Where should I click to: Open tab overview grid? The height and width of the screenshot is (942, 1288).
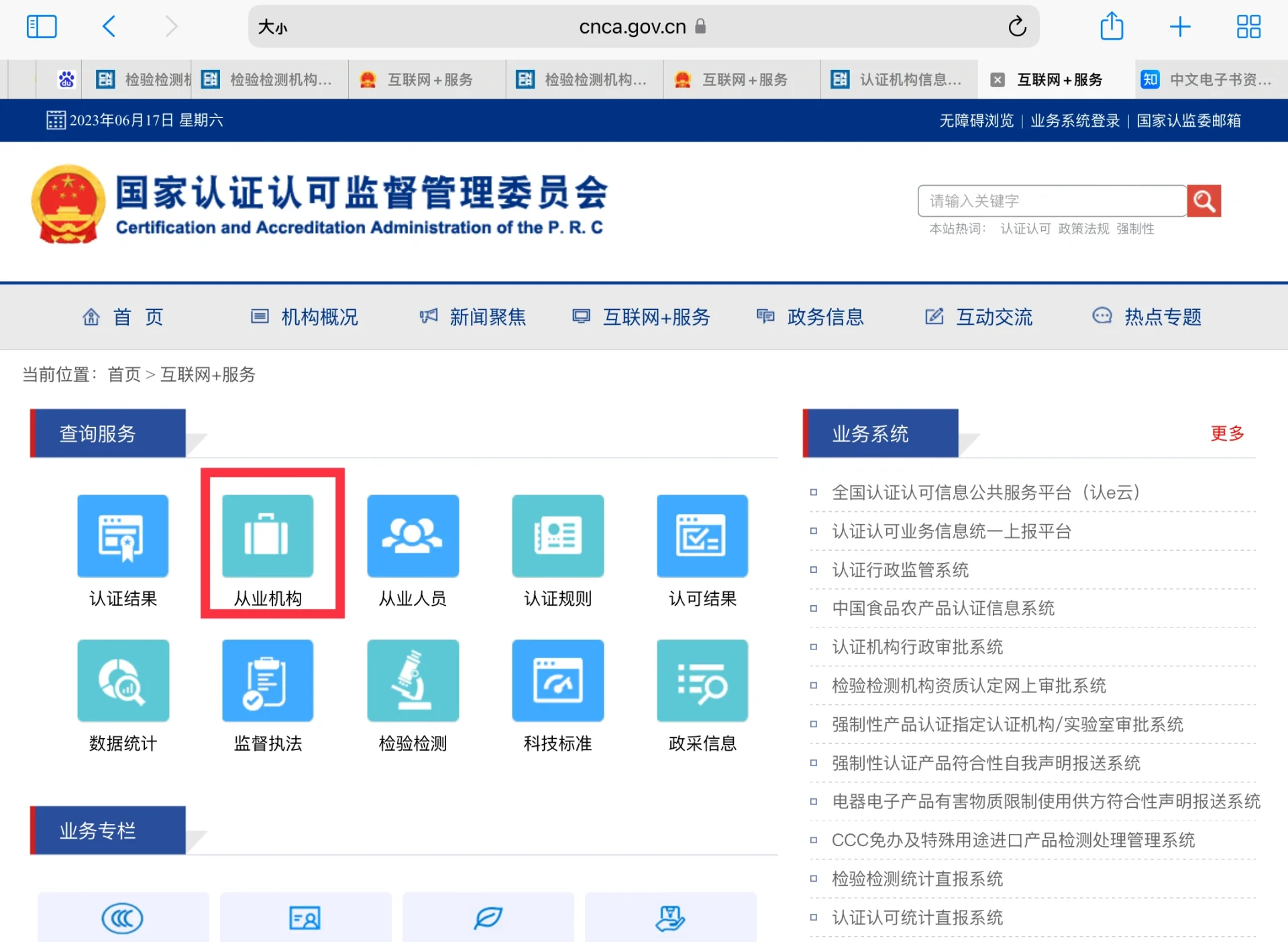click(1248, 27)
